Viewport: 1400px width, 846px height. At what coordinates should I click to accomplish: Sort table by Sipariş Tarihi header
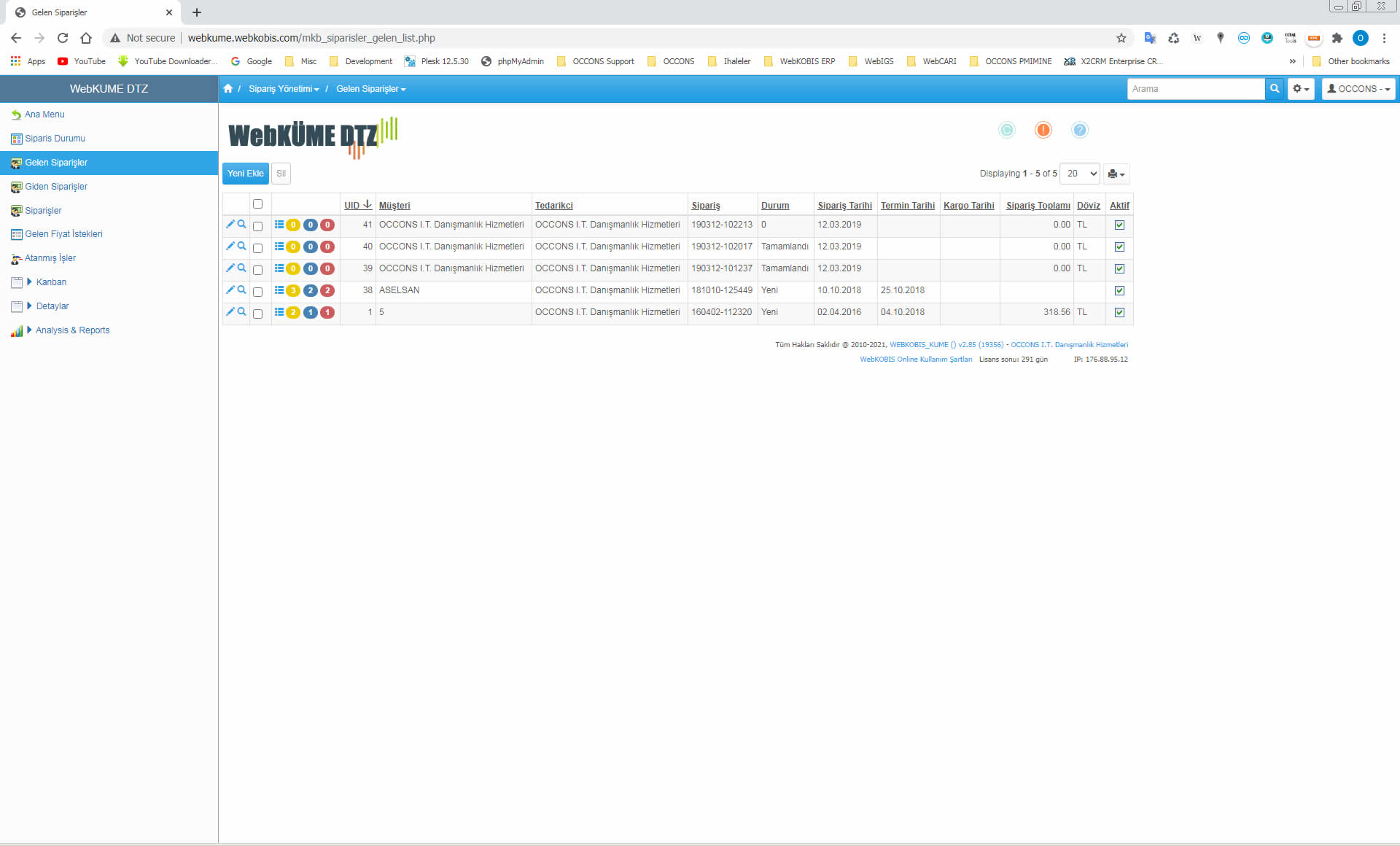click(x=844, y=206)
